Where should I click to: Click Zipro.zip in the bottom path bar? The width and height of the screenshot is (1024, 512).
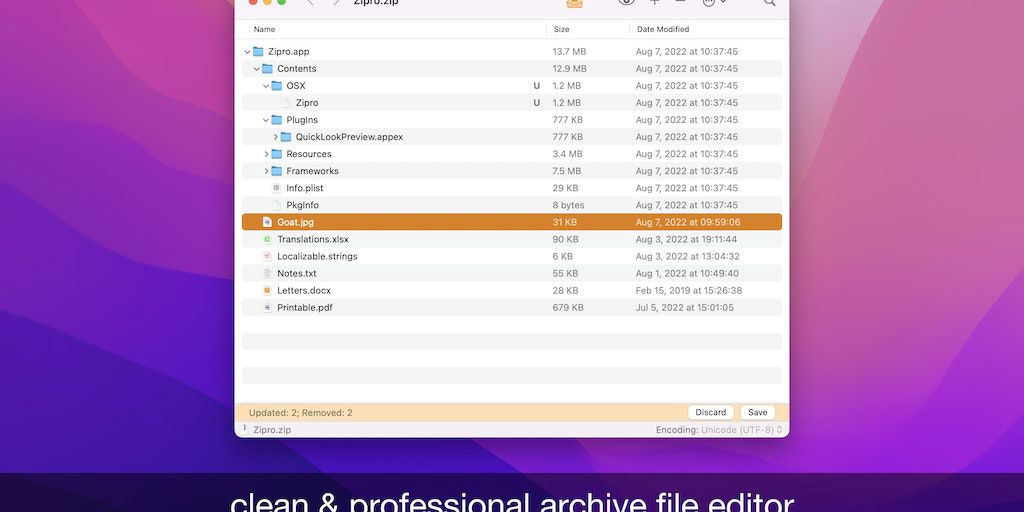point(272,430)
